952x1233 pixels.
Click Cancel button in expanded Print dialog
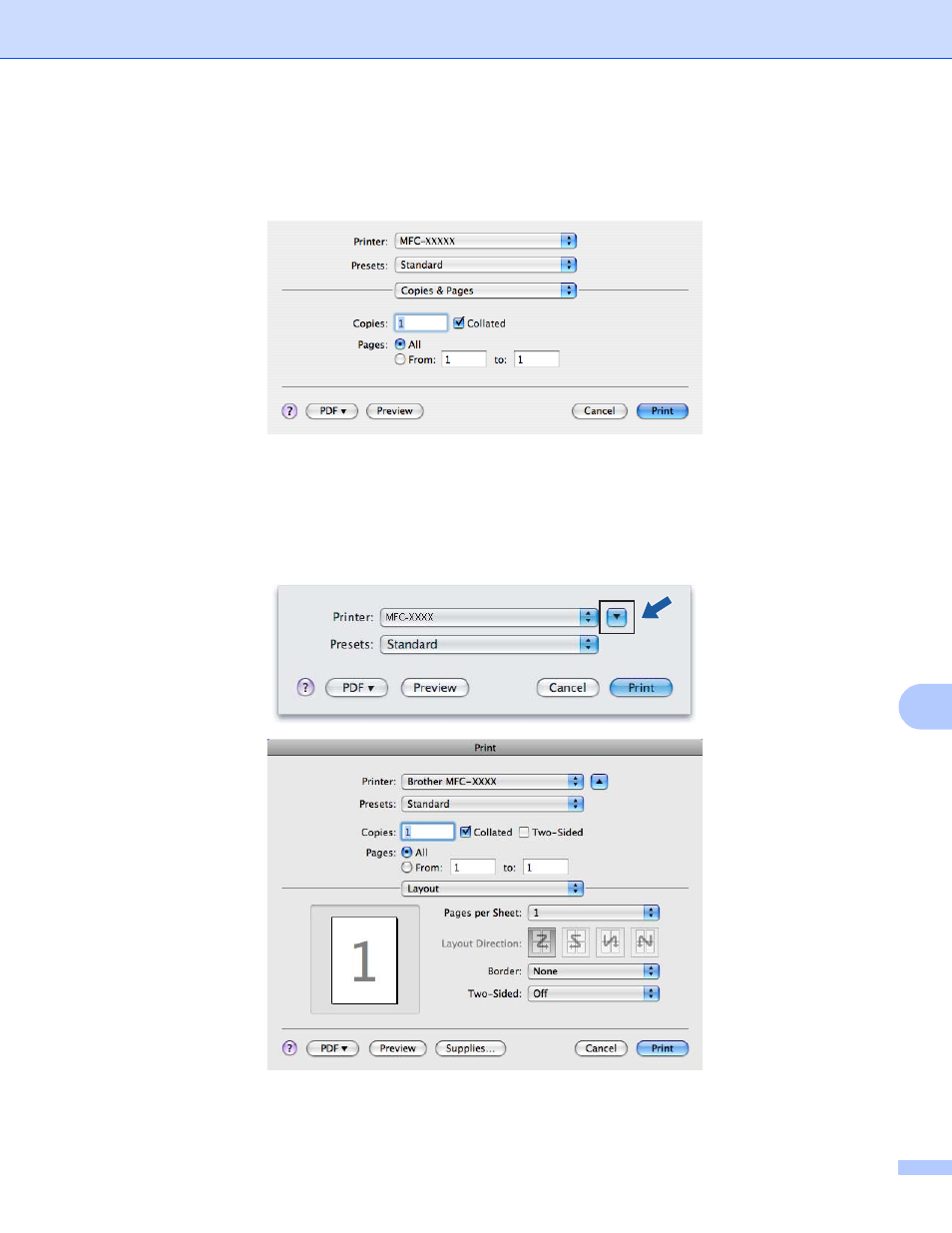pos(601,1048)
